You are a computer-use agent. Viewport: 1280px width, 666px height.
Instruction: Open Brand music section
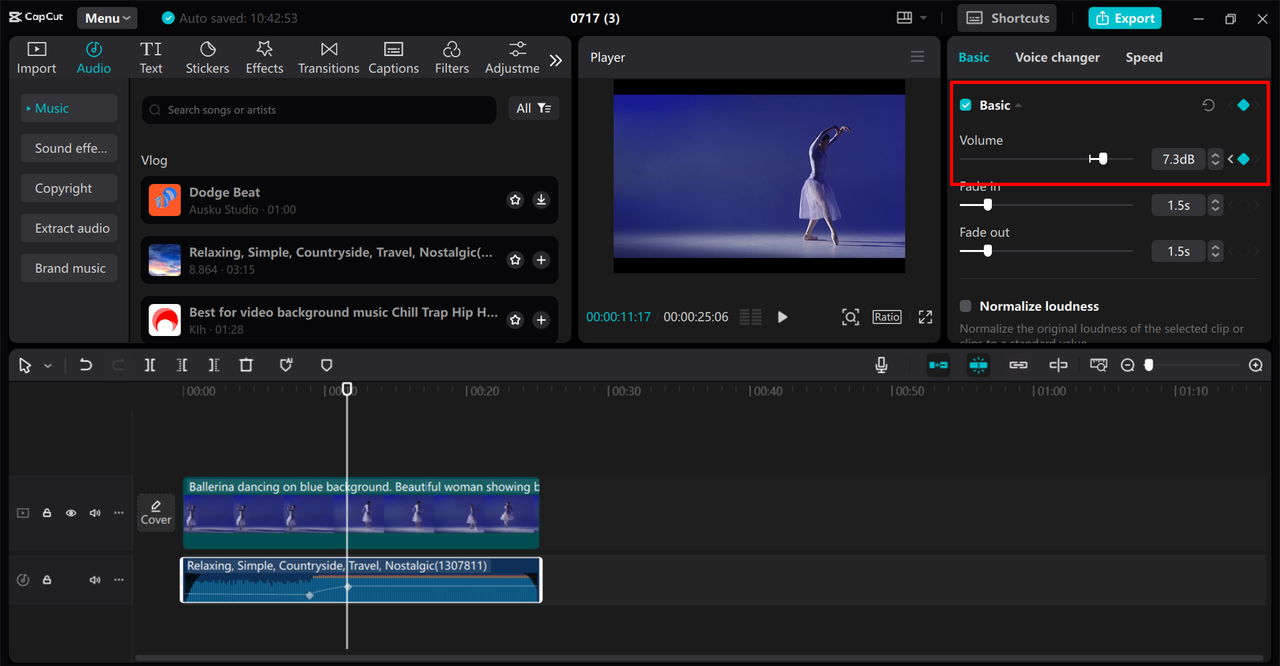[x=69, y=268]
